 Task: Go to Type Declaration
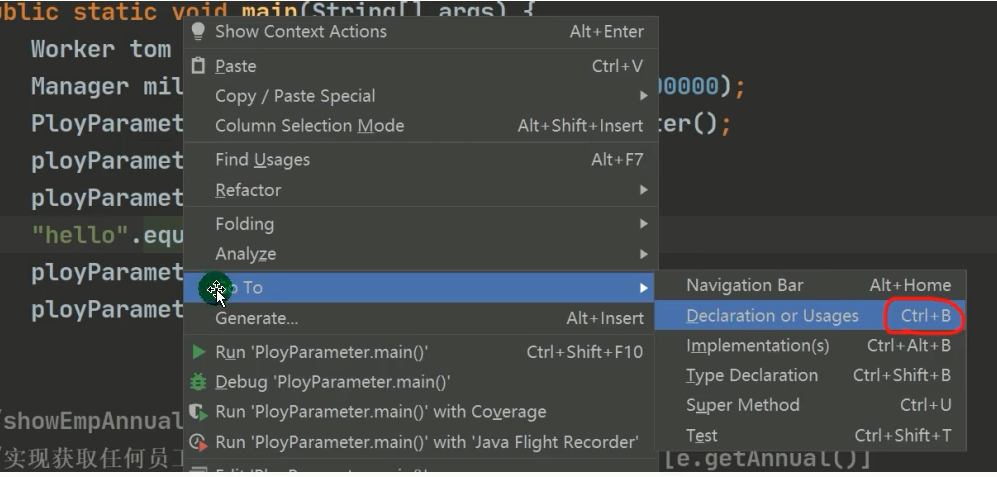click(x=751, y=376)
